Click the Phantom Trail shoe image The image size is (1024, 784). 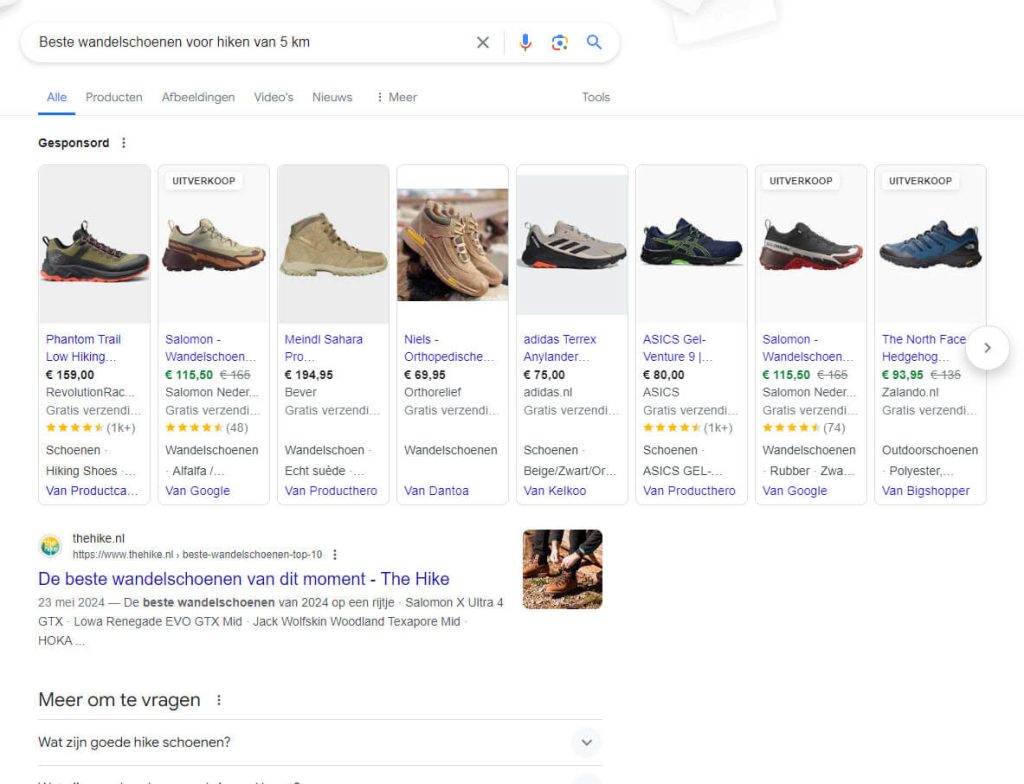(95, 244)
